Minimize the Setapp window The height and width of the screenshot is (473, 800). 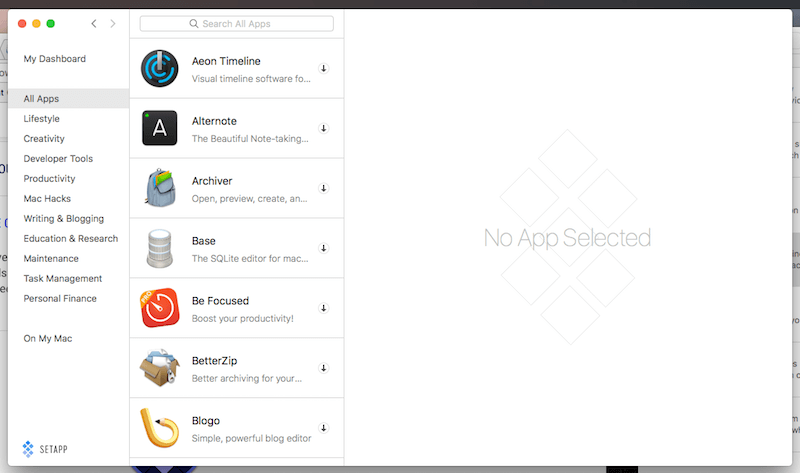click(36, 23)
